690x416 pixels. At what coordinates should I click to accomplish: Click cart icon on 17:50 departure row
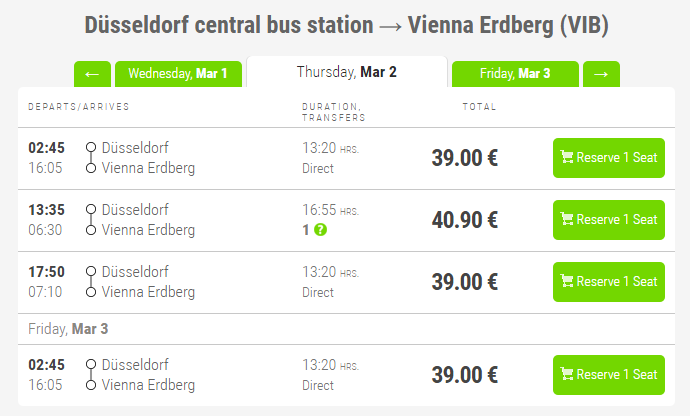coord(567,282)
